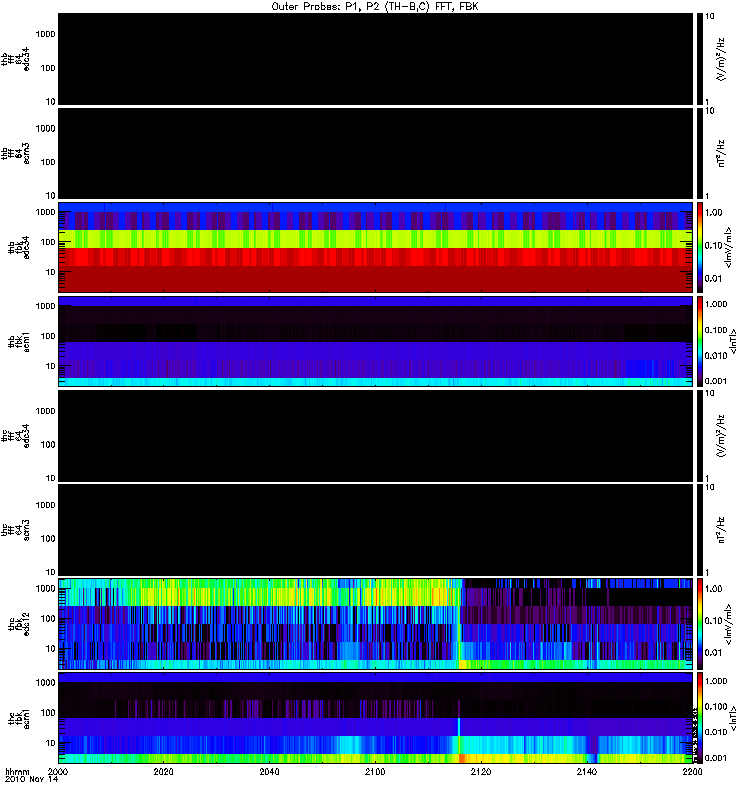The image size is (750, 800).
Task: Select the thc fbk scm1 rainbow color bar
Action: tap(699, 718)
